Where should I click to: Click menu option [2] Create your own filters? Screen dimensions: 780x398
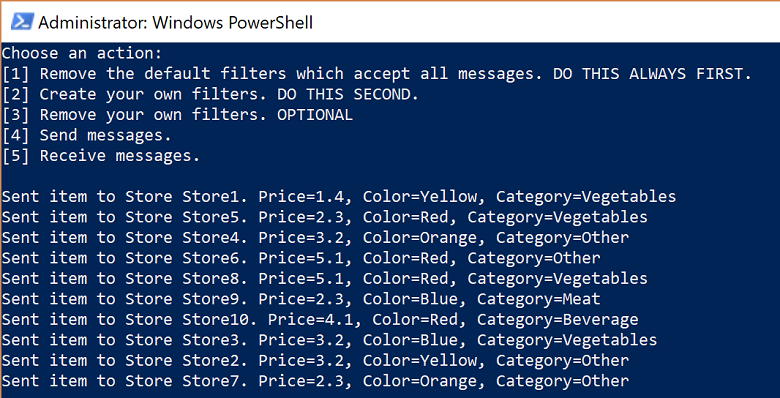[210, 95]
